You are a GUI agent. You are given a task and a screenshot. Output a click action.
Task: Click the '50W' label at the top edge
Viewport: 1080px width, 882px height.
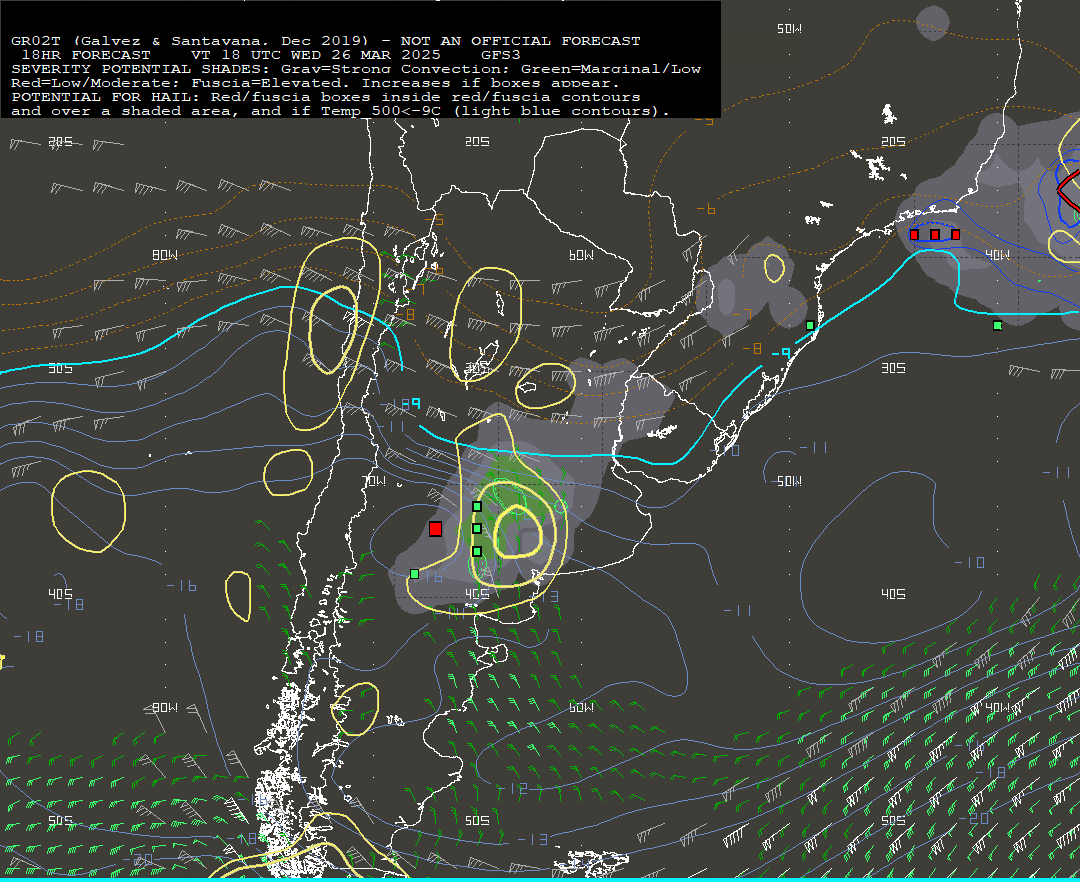coord(789,29)
